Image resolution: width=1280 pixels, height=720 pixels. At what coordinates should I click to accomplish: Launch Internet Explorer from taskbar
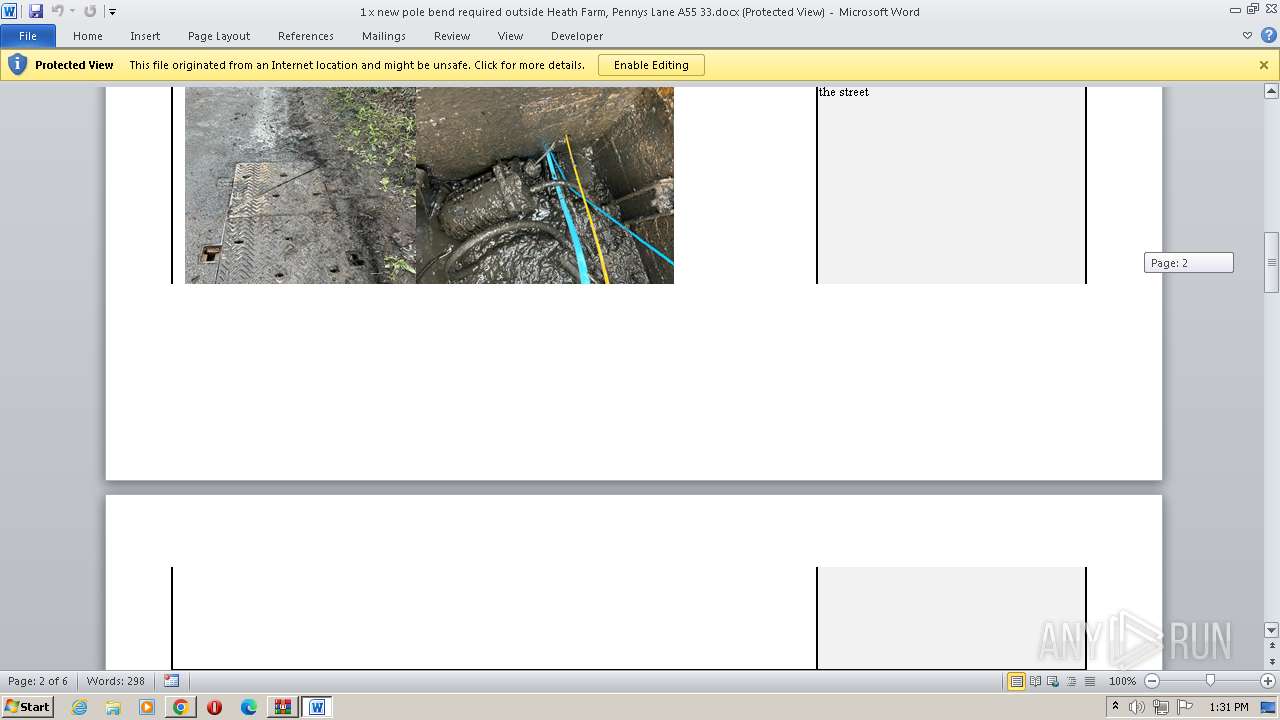(x=79, y=707)
